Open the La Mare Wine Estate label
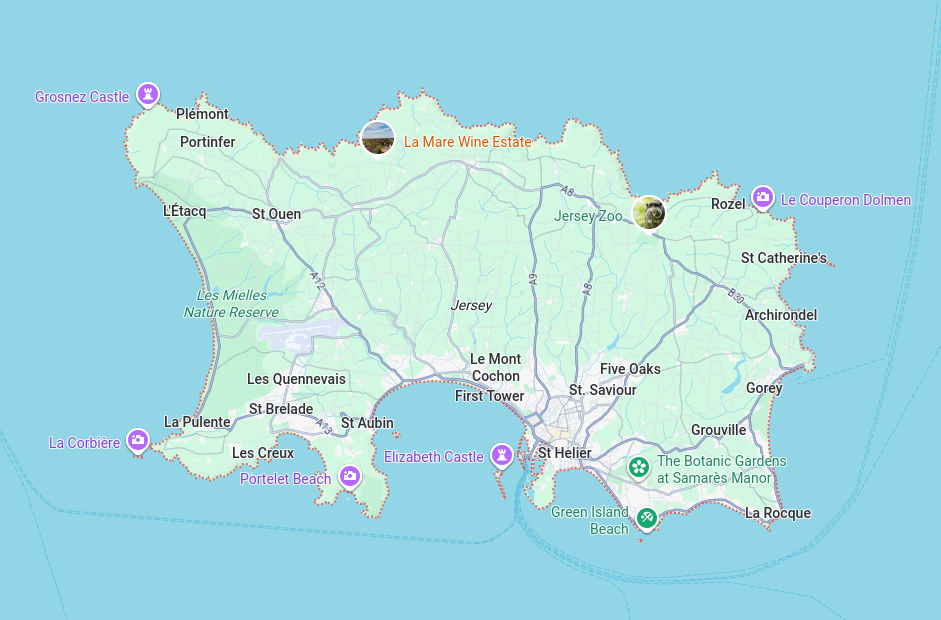This screenshot has height=620, width=941. pos(467,142)
